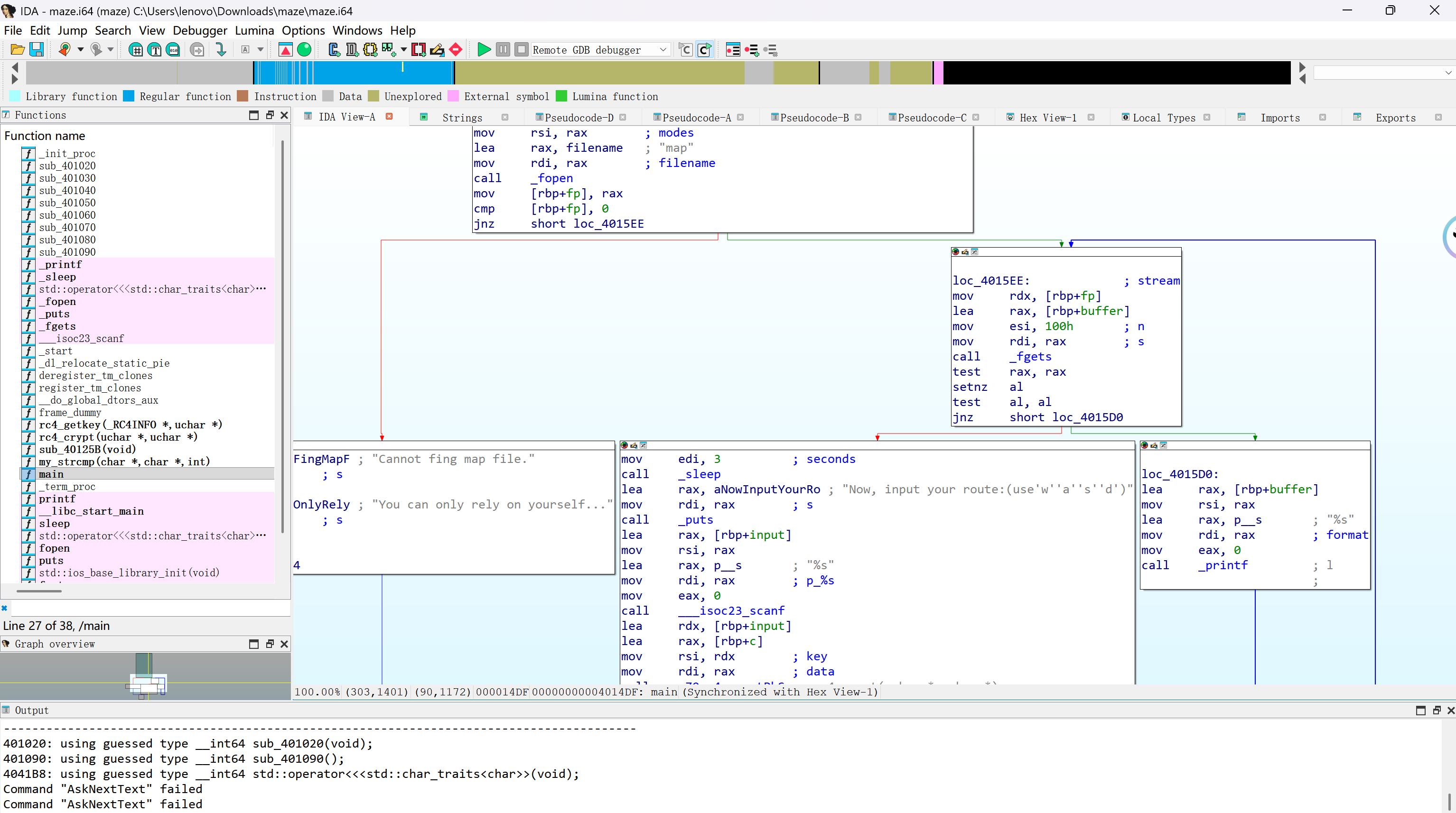Suspend the debugger using the Pause icon

(503, 49)
